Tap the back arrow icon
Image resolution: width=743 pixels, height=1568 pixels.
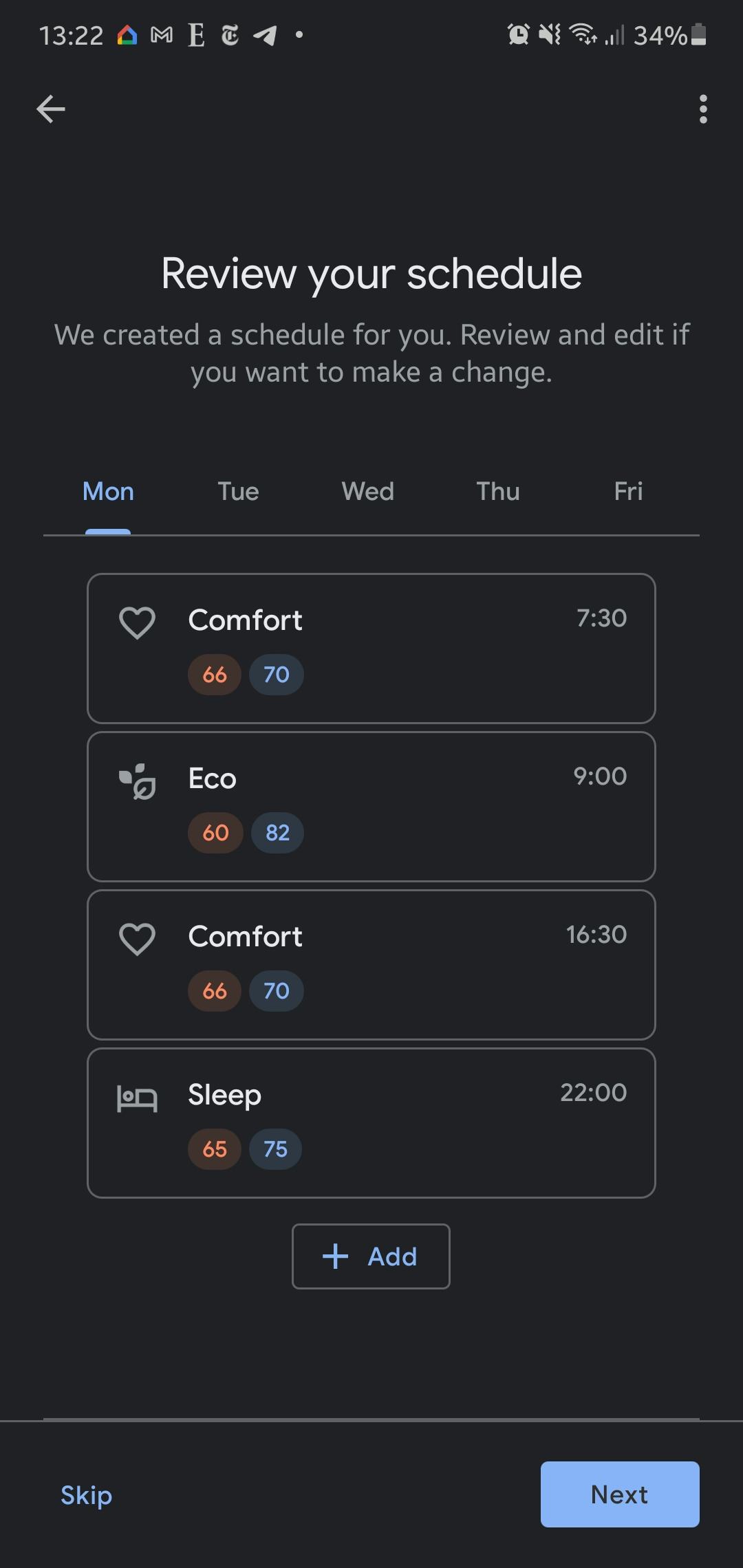tap(51, 109)
